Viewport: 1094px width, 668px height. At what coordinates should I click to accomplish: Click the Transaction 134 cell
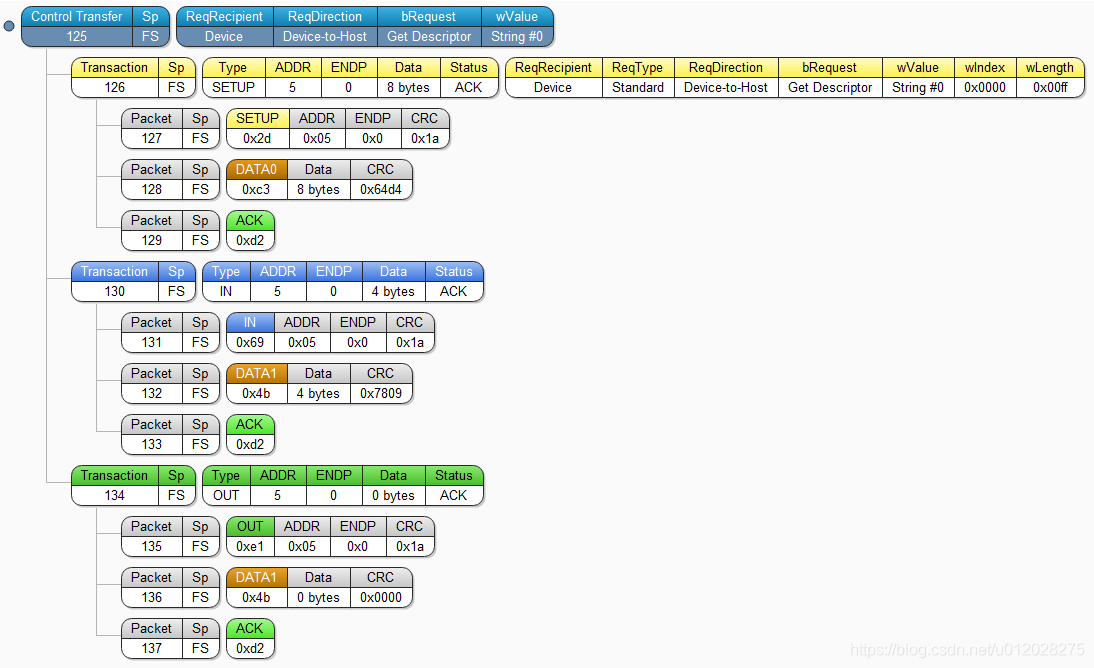click(x=115, y=485)
